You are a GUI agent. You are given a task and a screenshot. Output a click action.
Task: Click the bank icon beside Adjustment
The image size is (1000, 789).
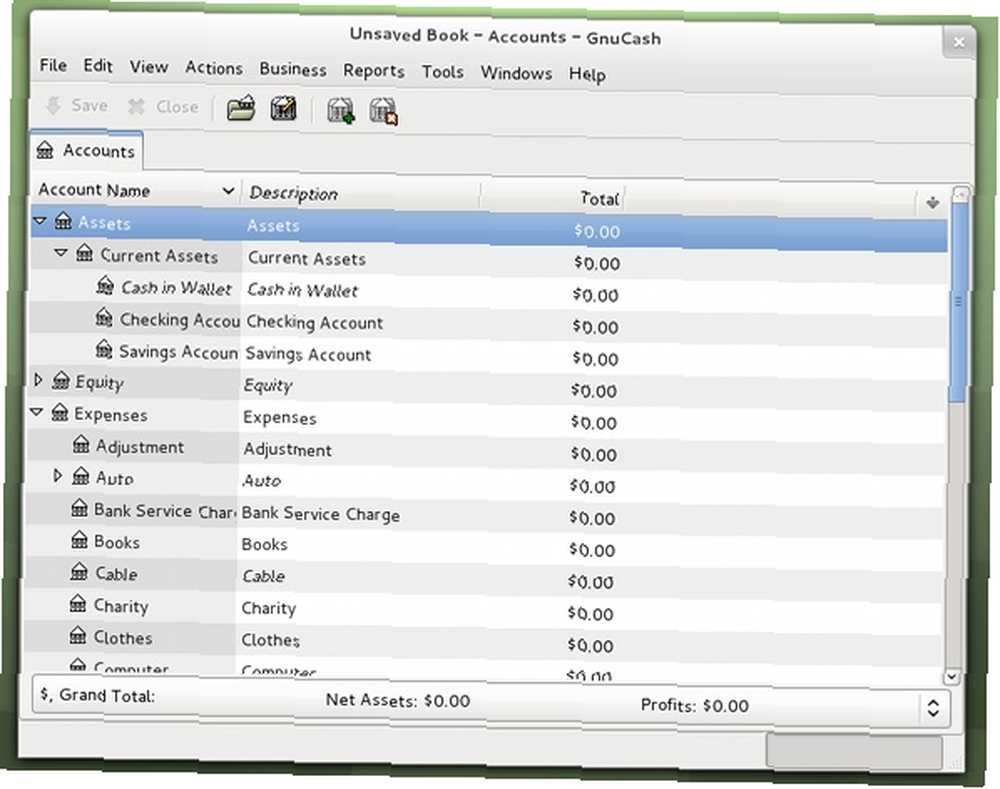click(81, 445)
